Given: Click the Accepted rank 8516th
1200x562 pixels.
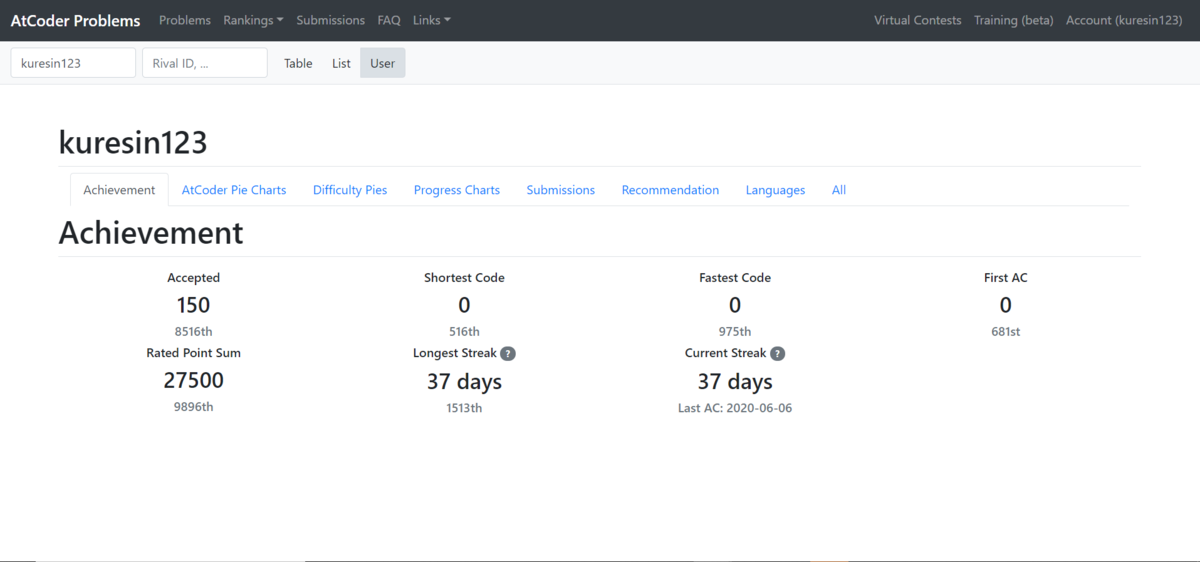Looking at the screenshot, I should click(x=194, y=331).
